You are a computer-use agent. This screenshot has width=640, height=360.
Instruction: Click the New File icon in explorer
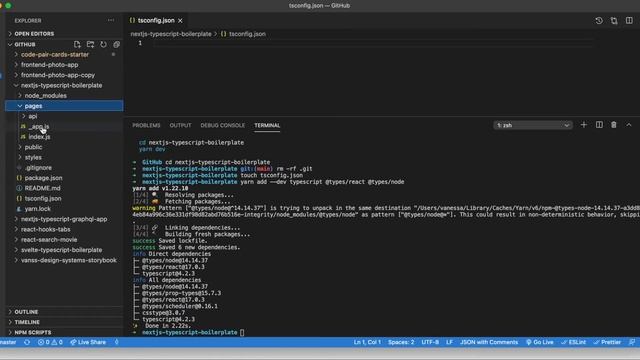(x=77, y=44)
